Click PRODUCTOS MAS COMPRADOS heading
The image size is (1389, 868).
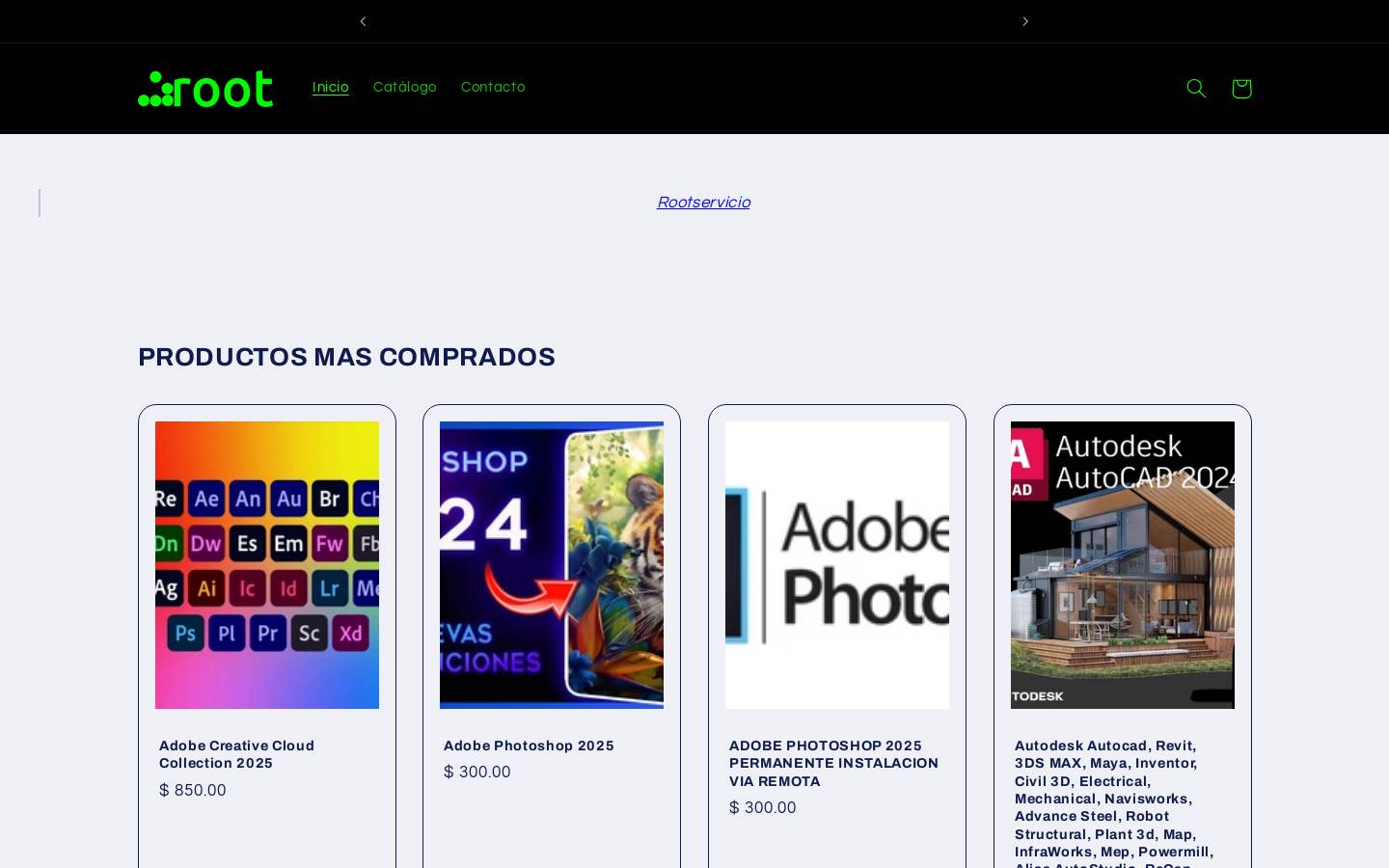[x=346, y=357]
